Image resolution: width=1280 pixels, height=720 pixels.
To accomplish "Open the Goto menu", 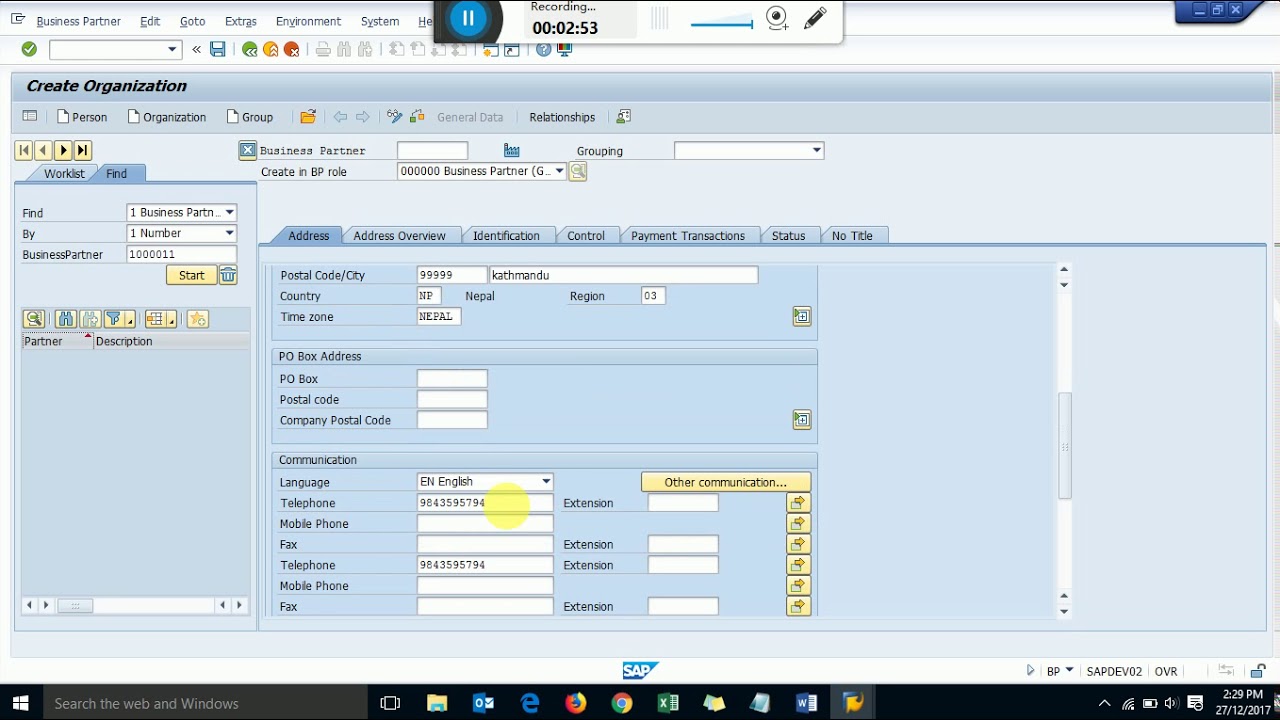I will [192, 21].
